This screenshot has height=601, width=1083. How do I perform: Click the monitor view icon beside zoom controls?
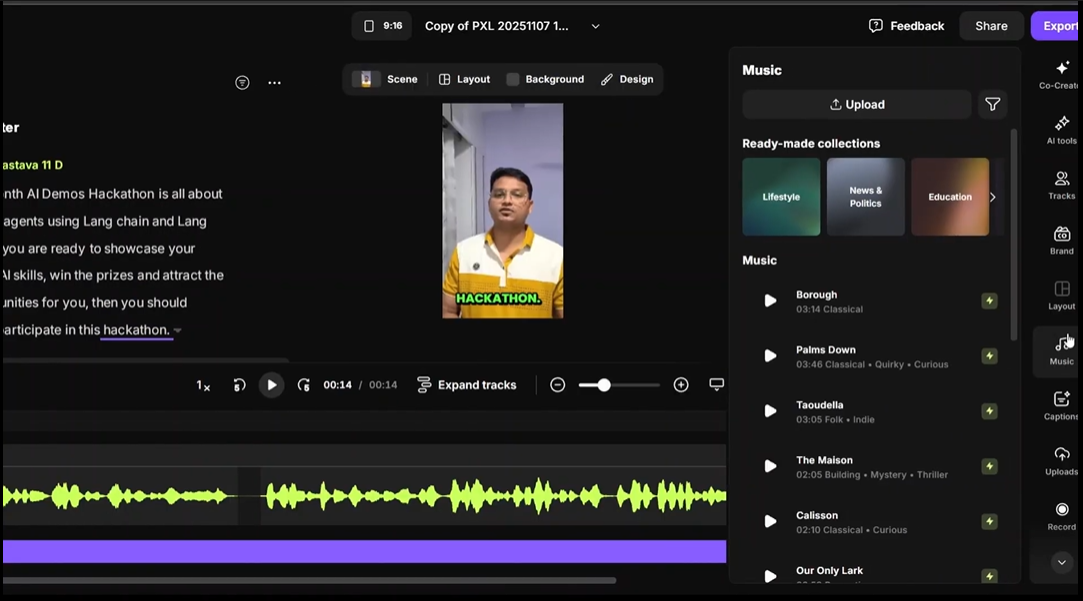(716, 384)
